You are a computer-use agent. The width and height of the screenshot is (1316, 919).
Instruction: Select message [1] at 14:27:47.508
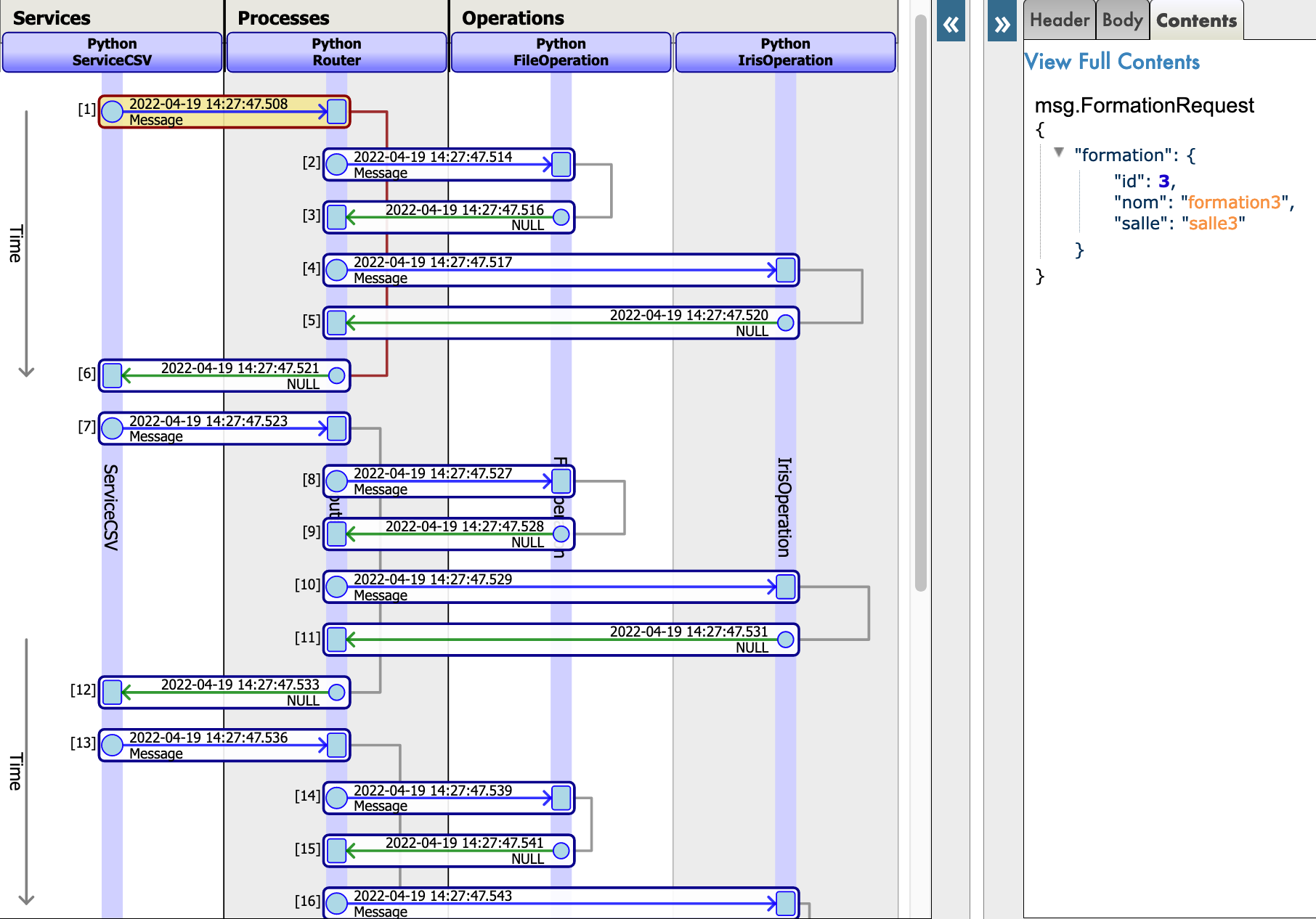click(224, 112)
